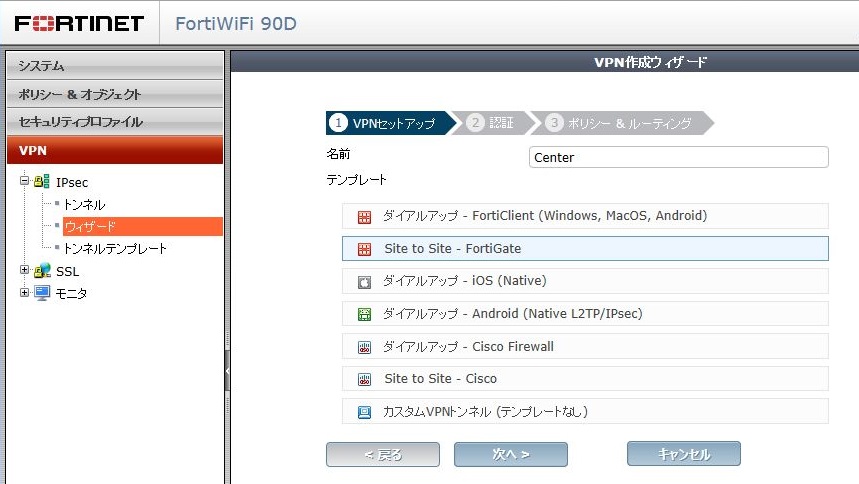This screenshot has height=484, width=859.
Task: Click the Android L2TP template icon
Action: click(364, 314)
